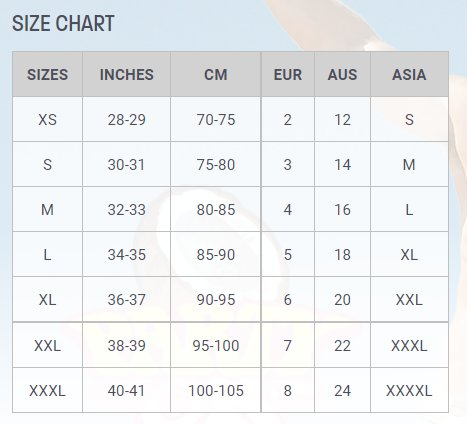Click the EUR column header
467x424 pixels.
[x=288, y=74]
